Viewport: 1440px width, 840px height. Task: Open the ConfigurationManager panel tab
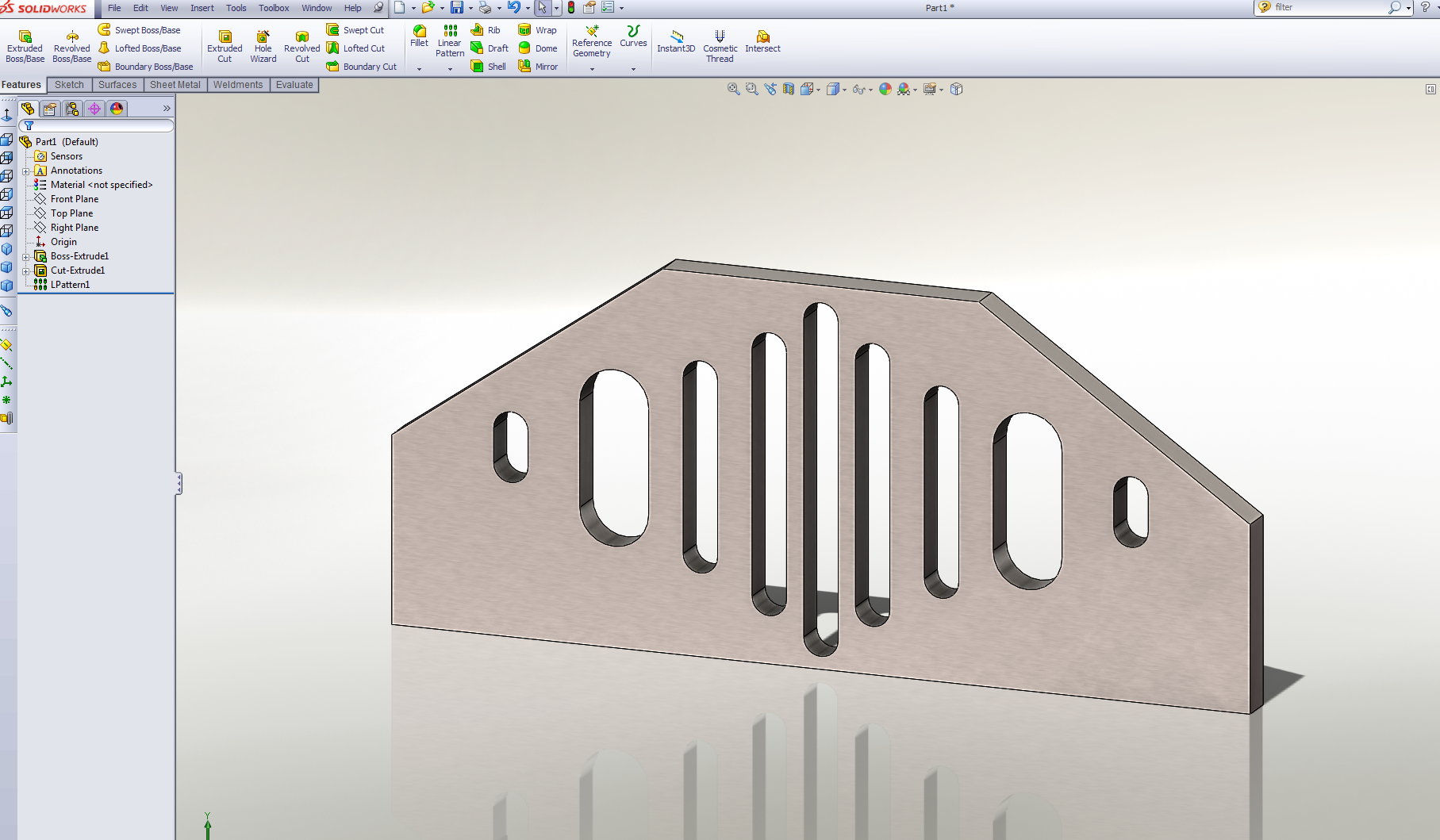72,109
